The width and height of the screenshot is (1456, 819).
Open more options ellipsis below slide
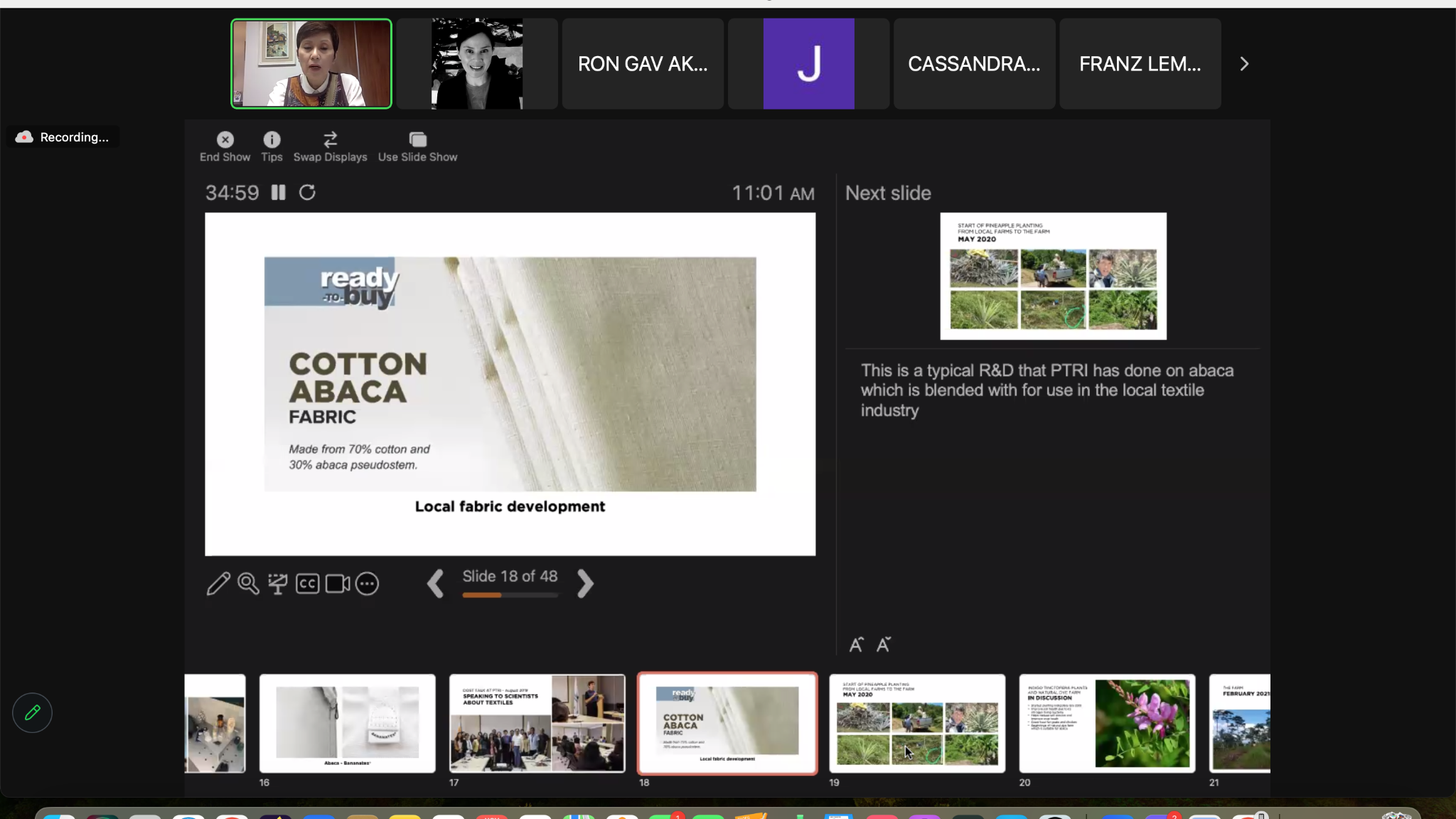367,584
